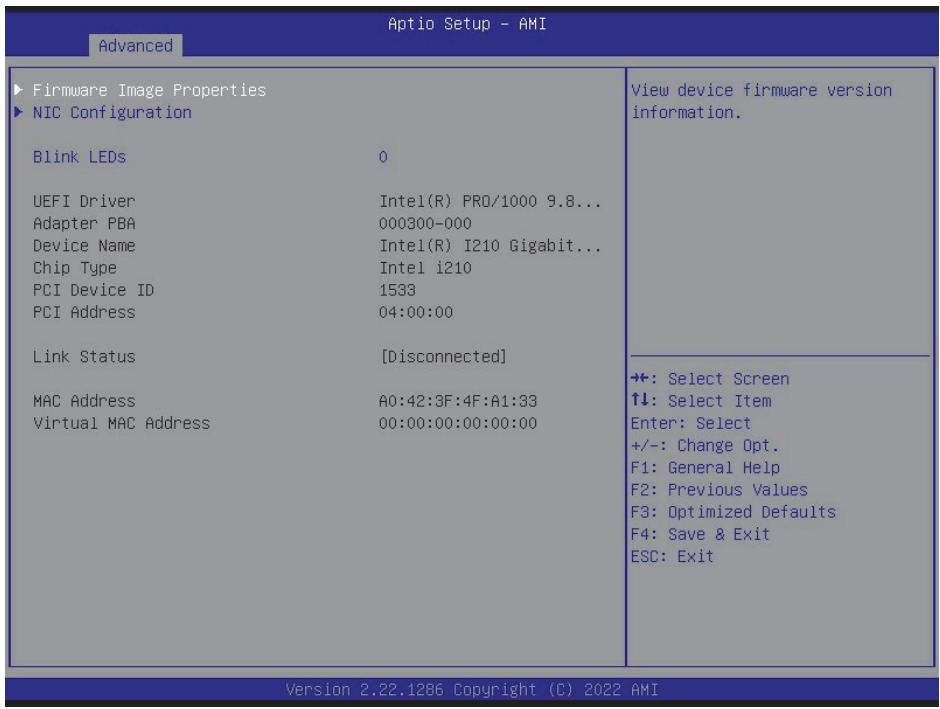
Task: Click the Blink LEDs value 0
Action: (x=383, y=157)
